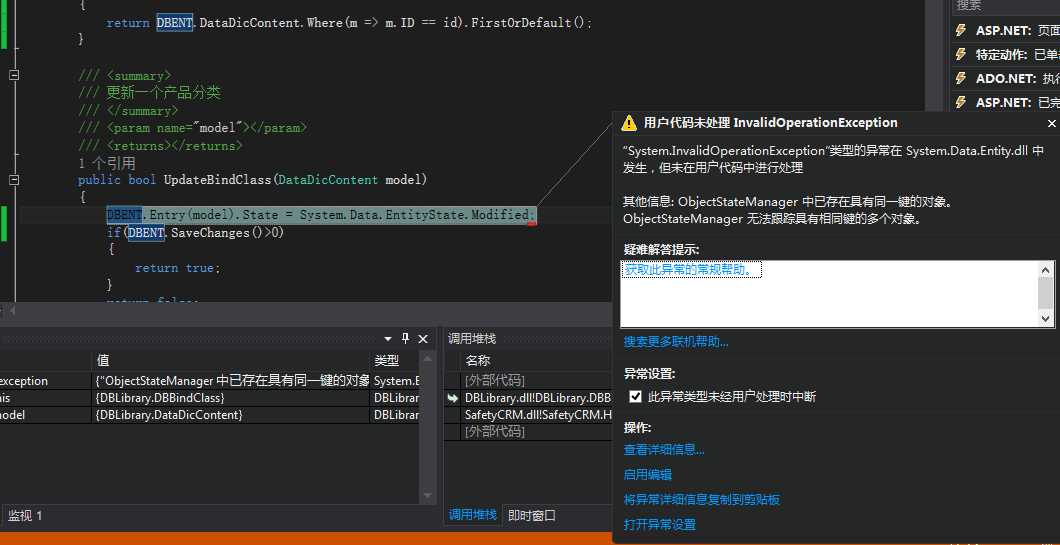Click the 特定动作 event lightning icon
The image size is (1060, 545).
click(961, 55)
